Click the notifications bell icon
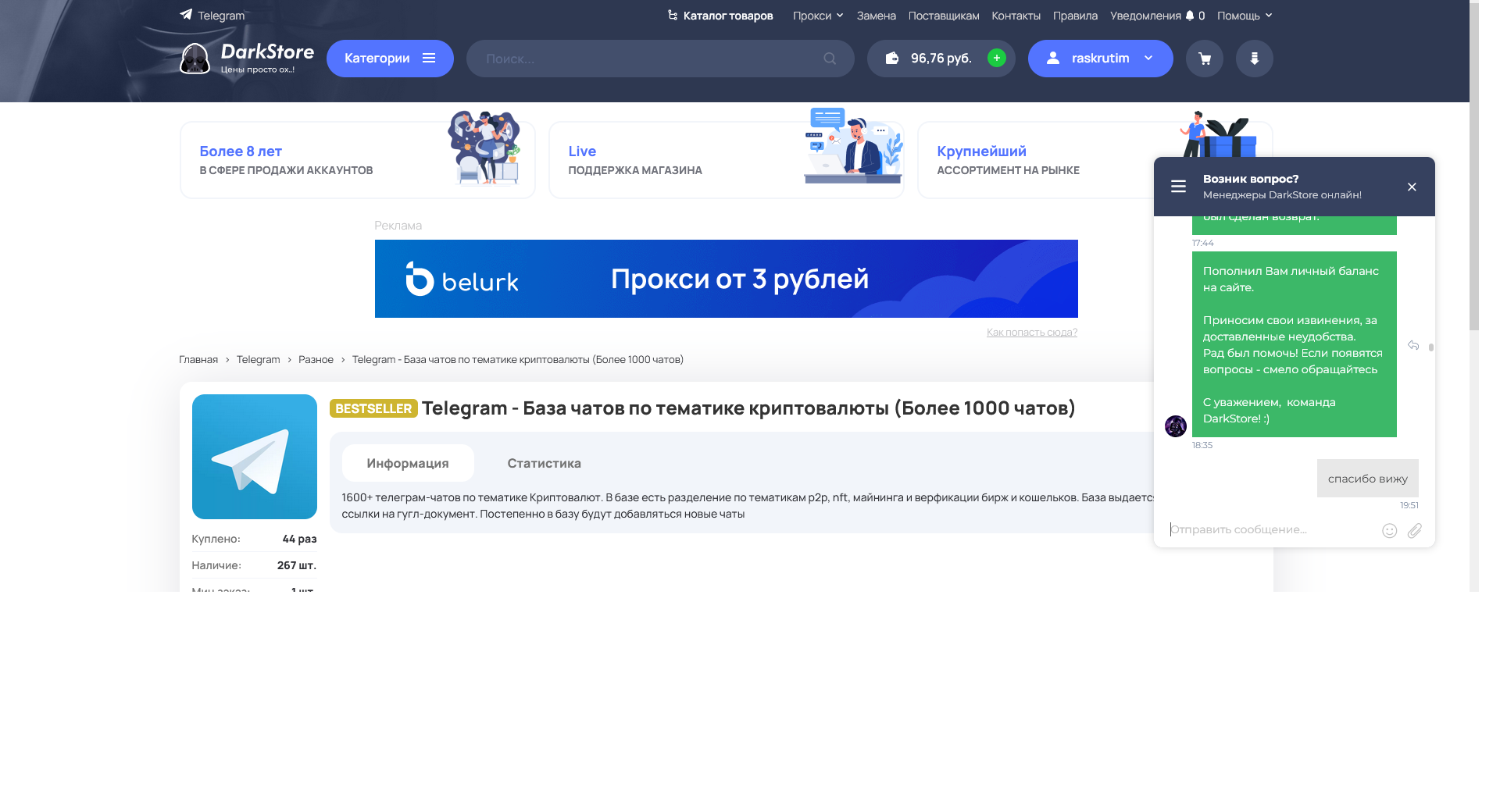Screen dimensions: 1500x812 click(x=1190, y=16)
